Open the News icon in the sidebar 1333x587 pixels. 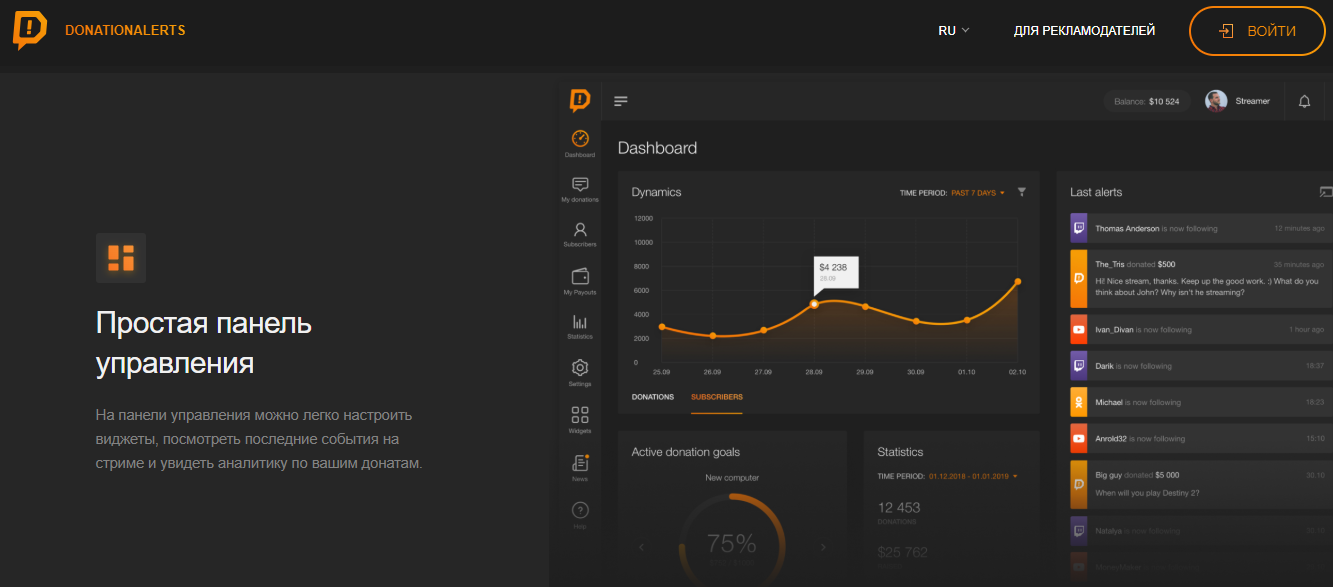click(580, 463)
